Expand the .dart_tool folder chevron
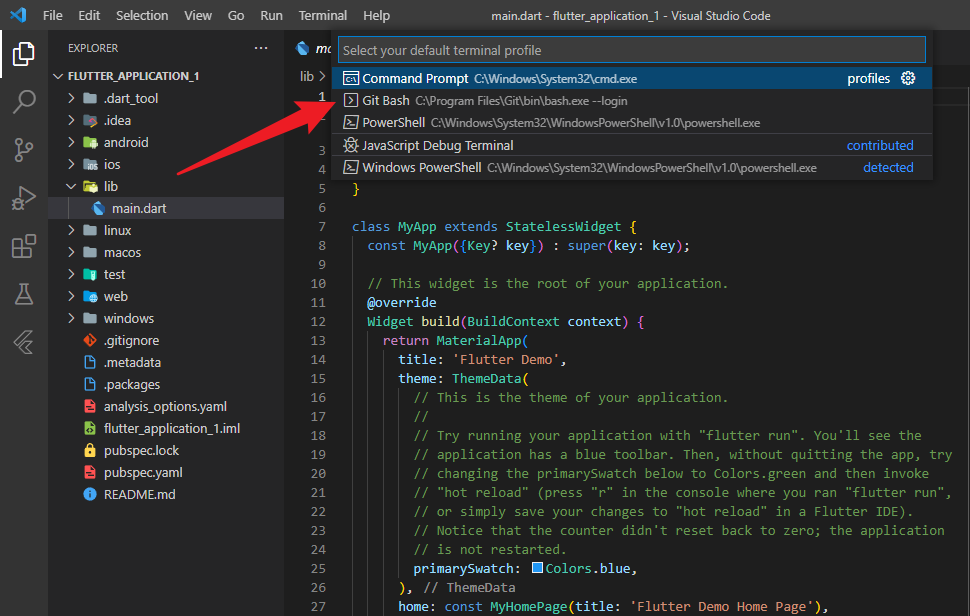Viewport: 970px width, 616px height. (71, 98)
